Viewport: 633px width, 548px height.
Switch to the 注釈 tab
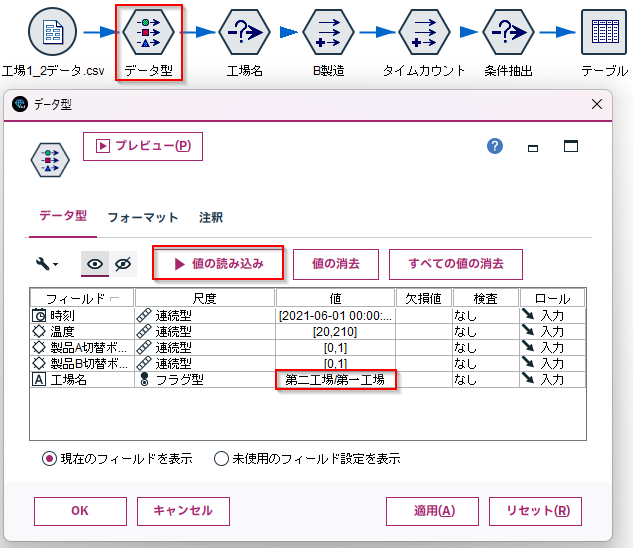pyautogui.click(x=211, y=218)
